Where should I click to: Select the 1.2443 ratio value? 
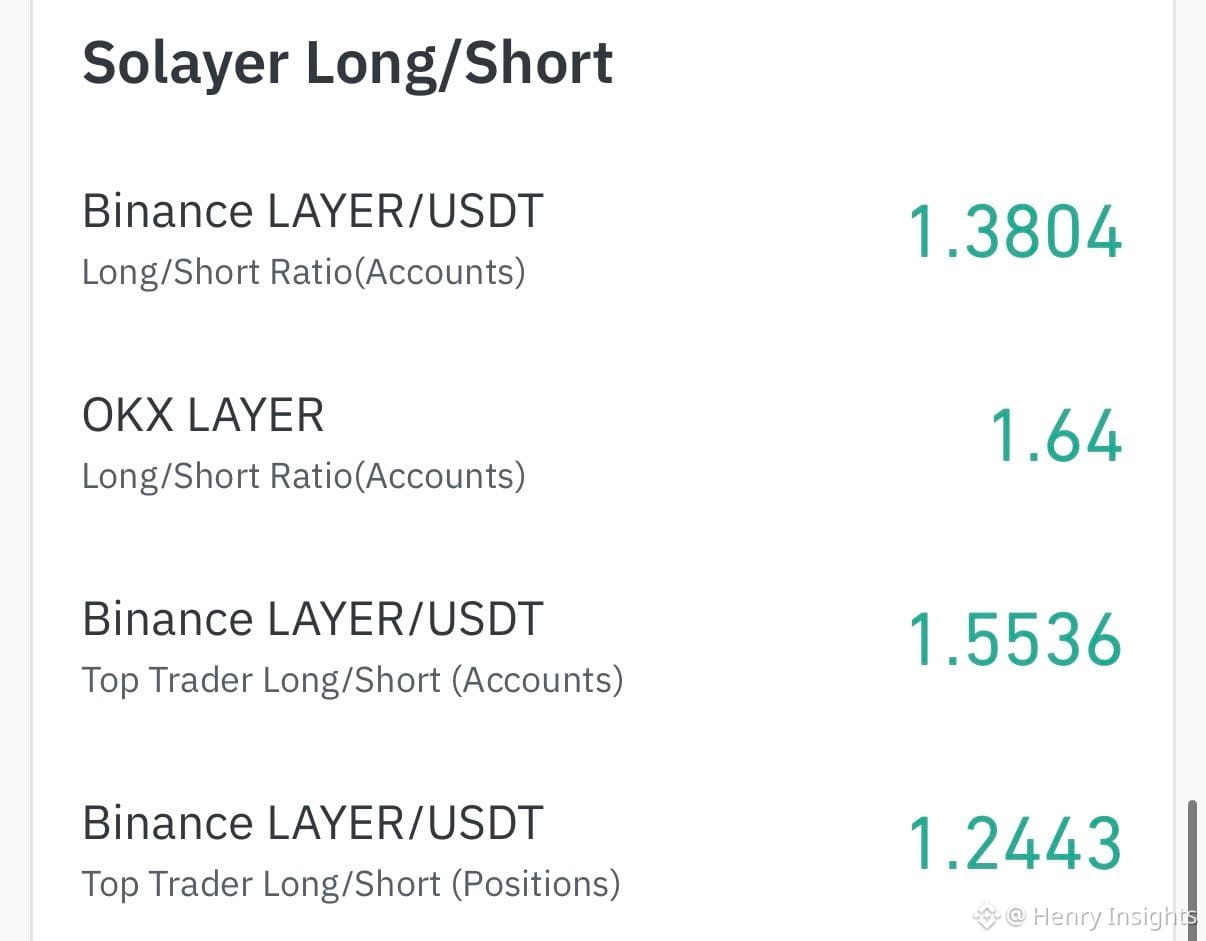click(1016, 844)
